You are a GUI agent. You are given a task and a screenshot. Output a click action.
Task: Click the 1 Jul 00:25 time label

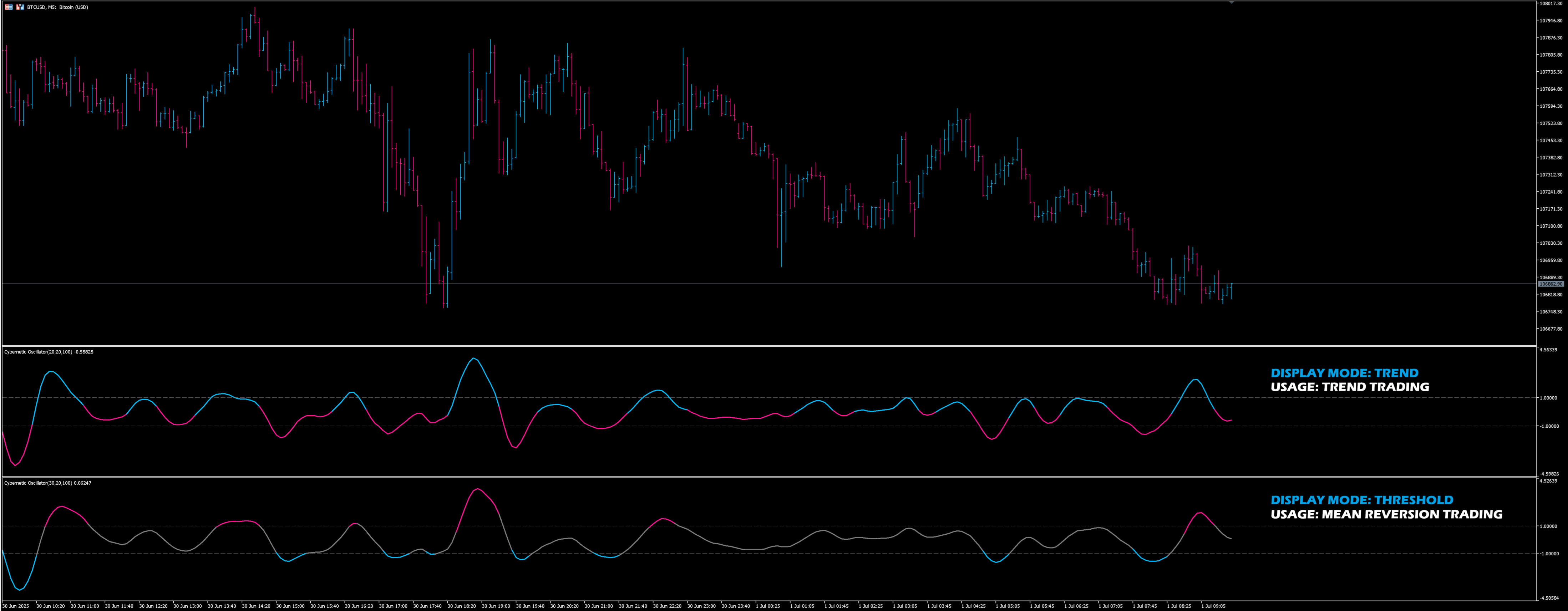[x=767, y=606]
